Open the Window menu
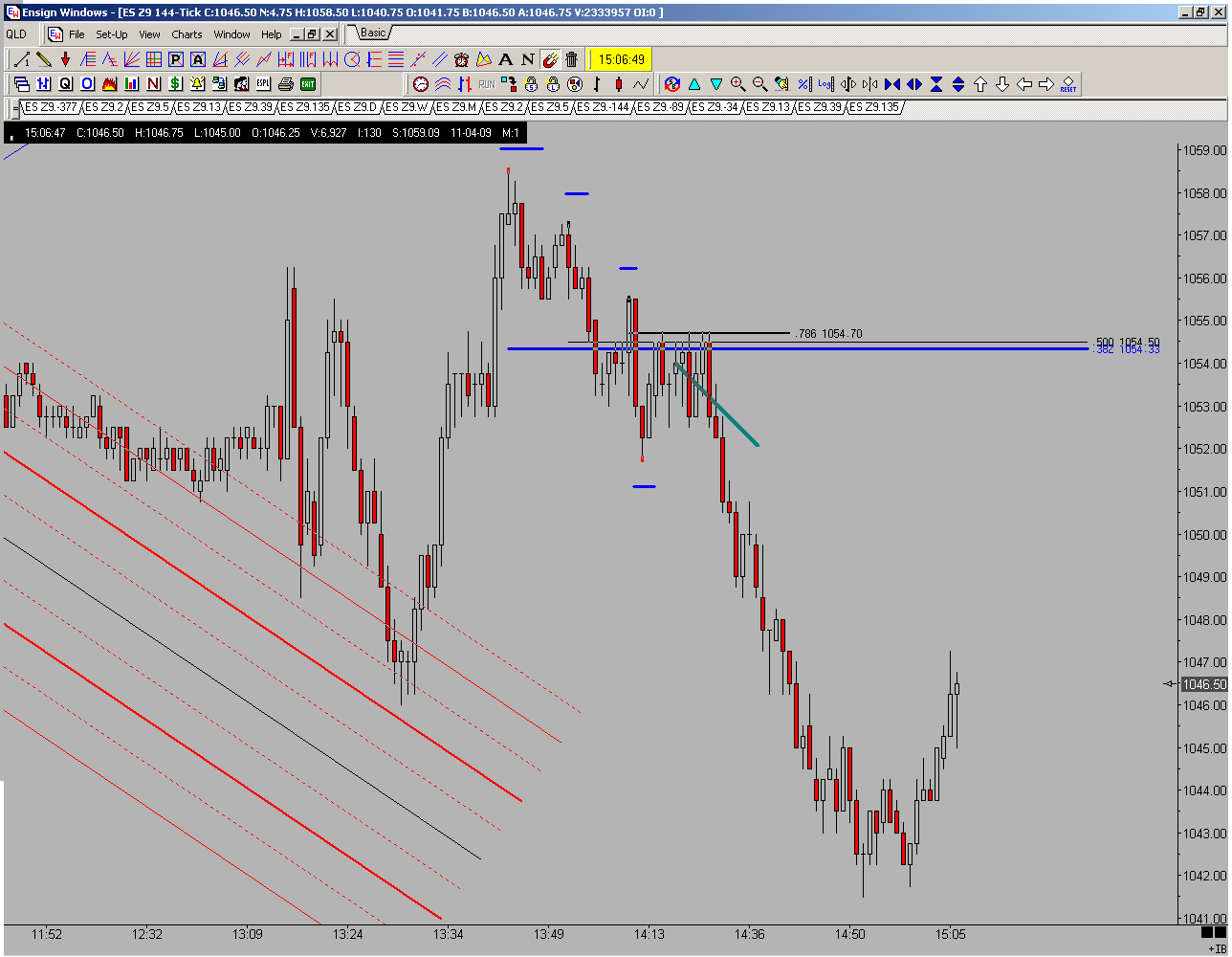The width and height of the screenshot is (1232, 957). 231,34
